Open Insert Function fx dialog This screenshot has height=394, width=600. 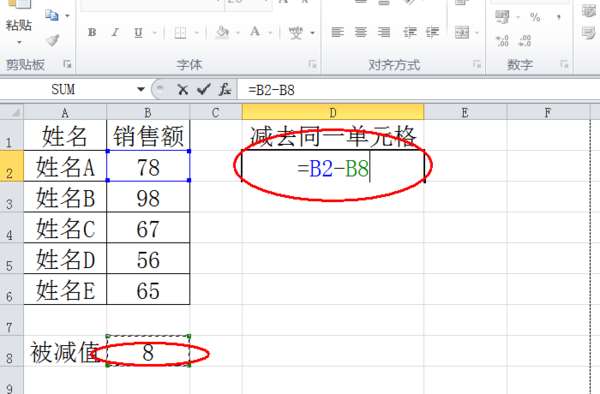click(225, 90)
